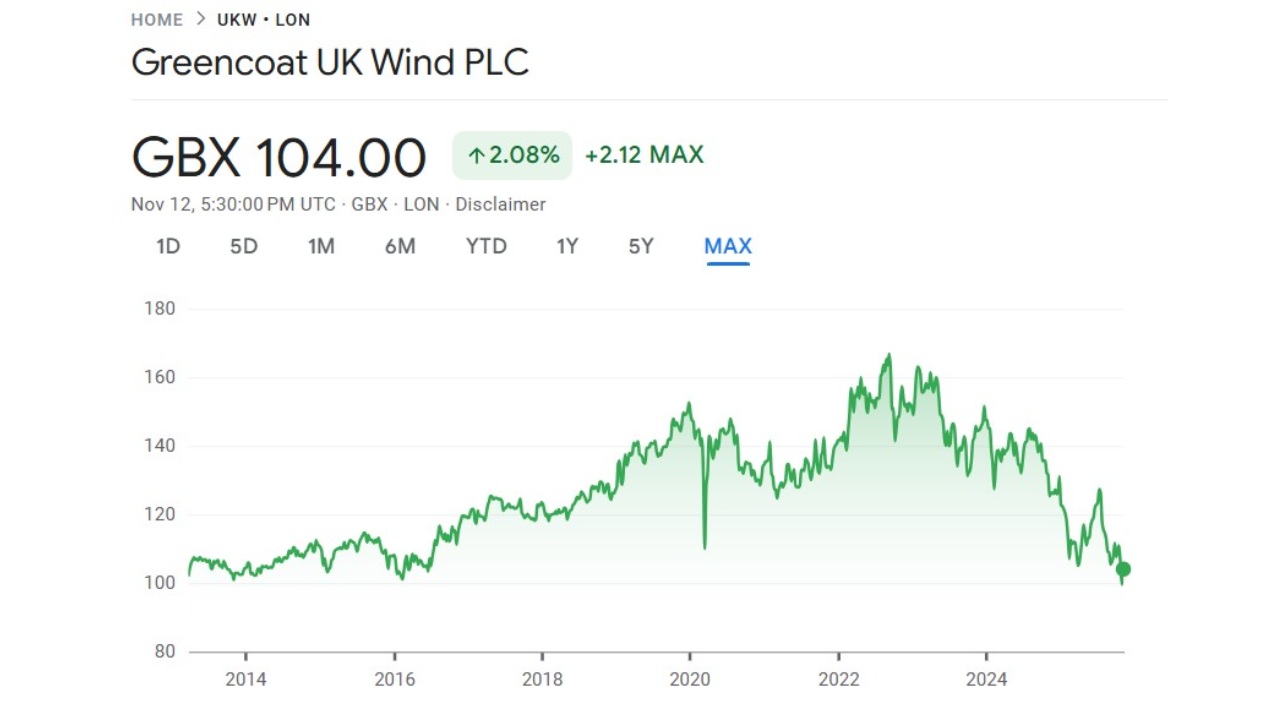Open the 6M price view

(400, 246)
